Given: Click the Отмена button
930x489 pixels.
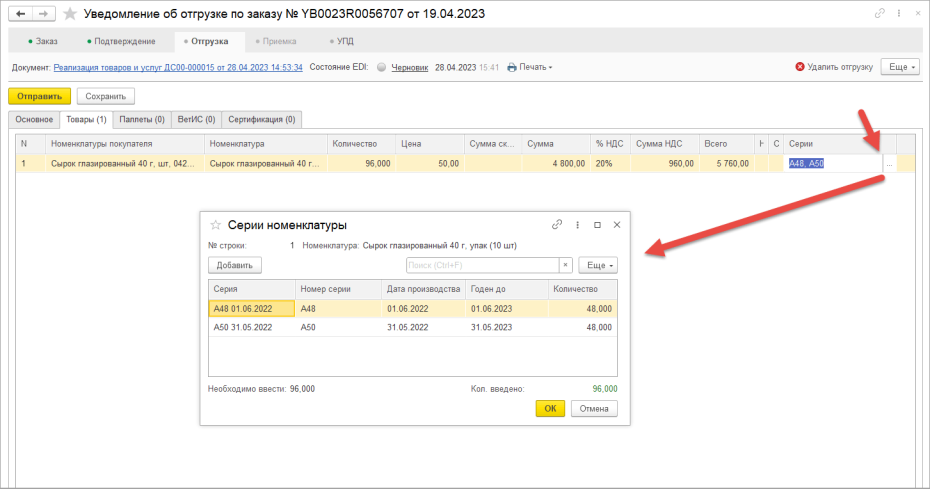Looking at the screenshot, I should pos(594,408).
